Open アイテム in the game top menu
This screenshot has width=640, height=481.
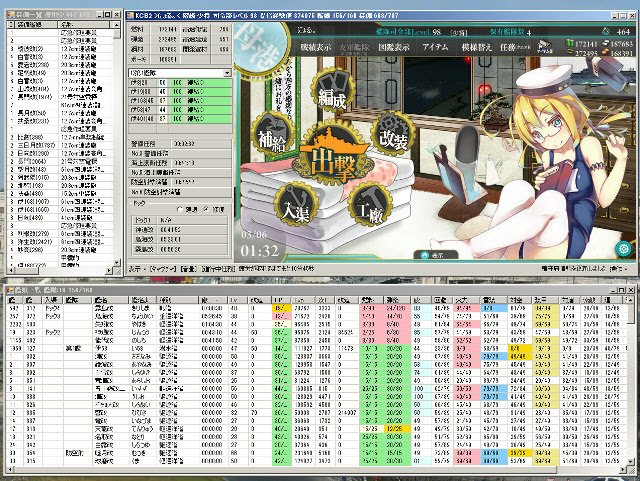(x=435, y=47)
